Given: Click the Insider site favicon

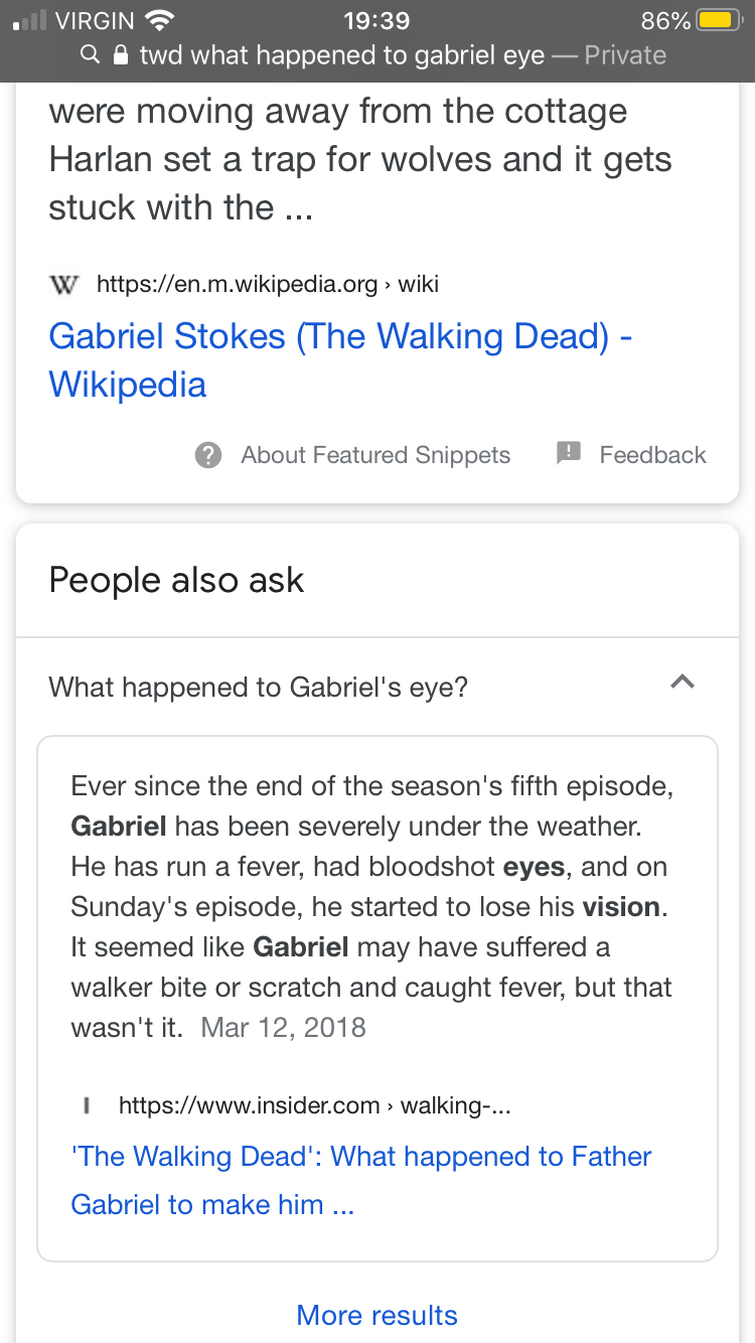Looking at the screenshot, I should coord(87,1105).
